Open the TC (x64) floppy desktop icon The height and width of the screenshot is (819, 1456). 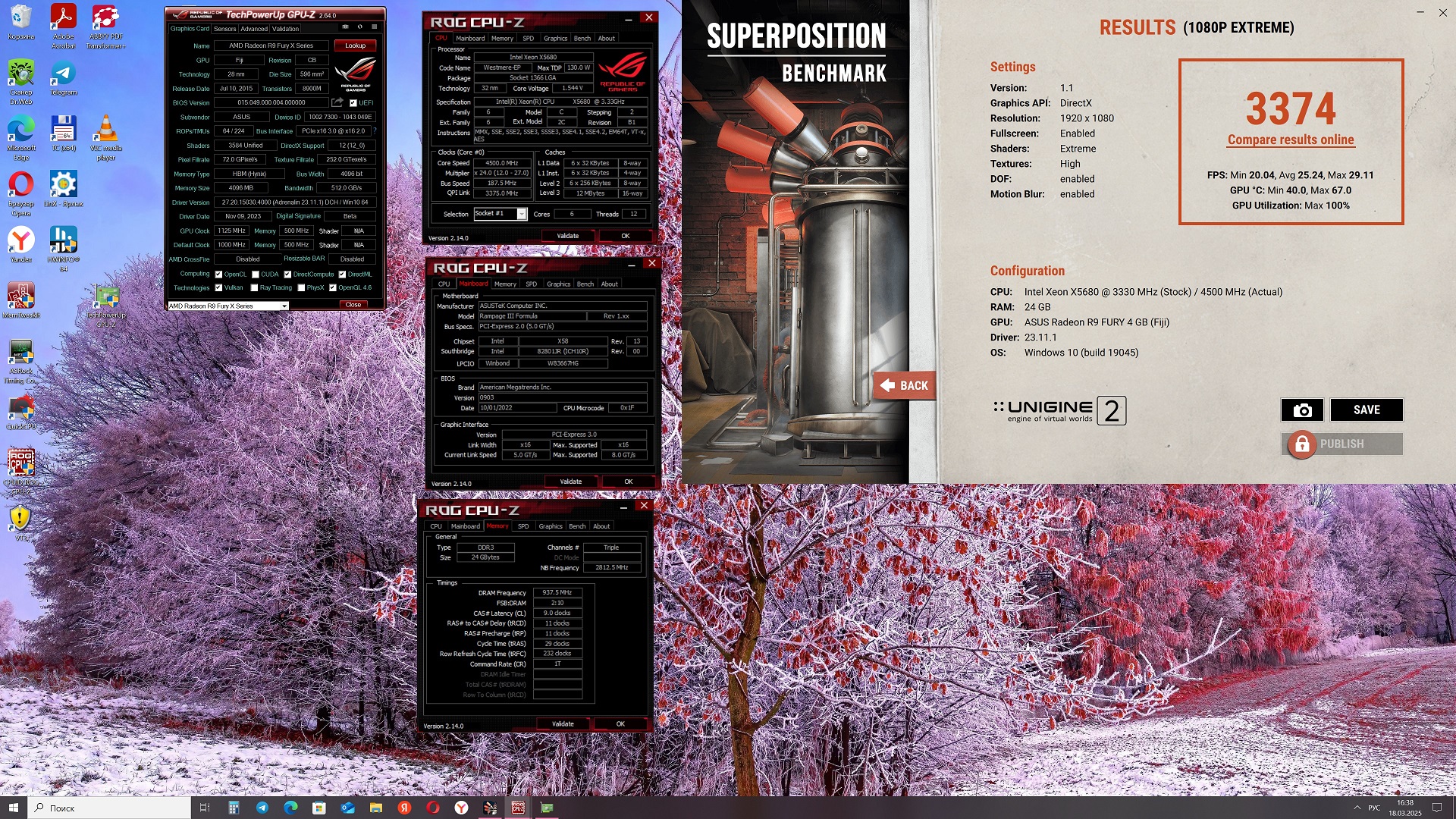pyautogui.click(x=64, y=133)
